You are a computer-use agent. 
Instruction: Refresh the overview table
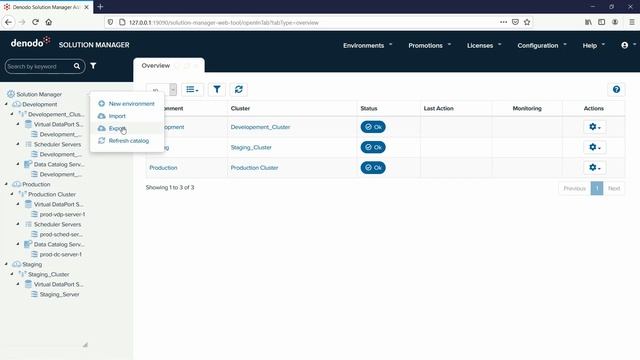[239, 89]
